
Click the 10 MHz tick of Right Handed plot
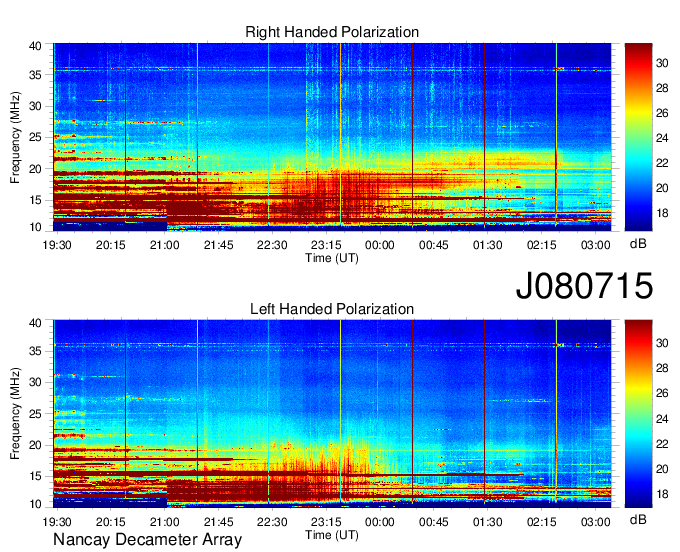point(35,227)
